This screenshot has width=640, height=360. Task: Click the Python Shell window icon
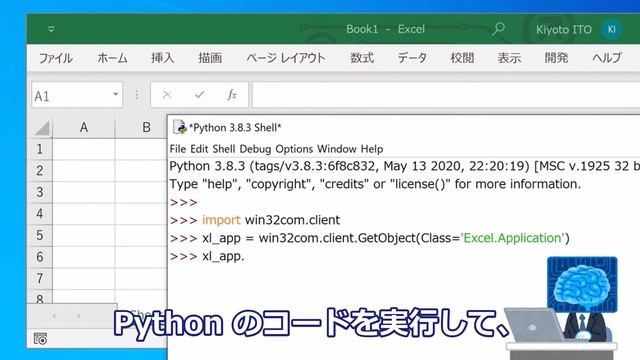click(x=180, y=127)
